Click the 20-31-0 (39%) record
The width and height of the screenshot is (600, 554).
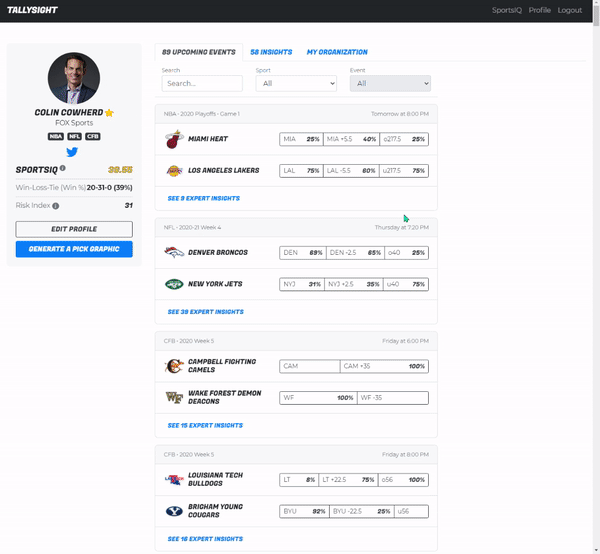109,187
